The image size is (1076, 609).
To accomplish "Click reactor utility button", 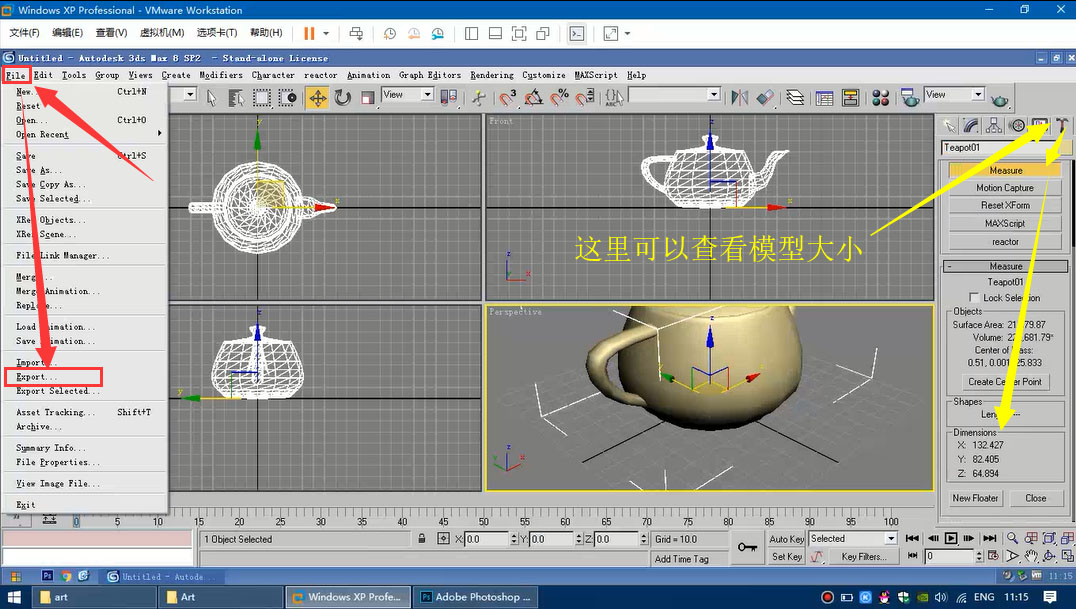I will pyautogui.click(x=1005, y=242).
